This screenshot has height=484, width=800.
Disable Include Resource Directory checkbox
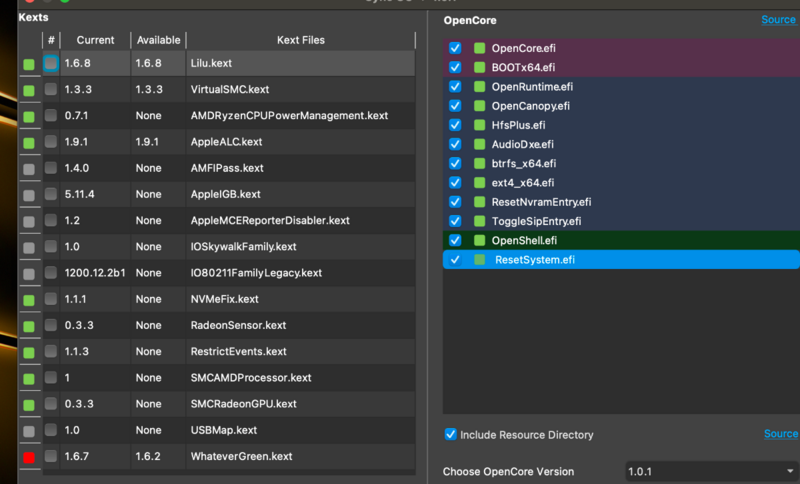tap(451, 435)
